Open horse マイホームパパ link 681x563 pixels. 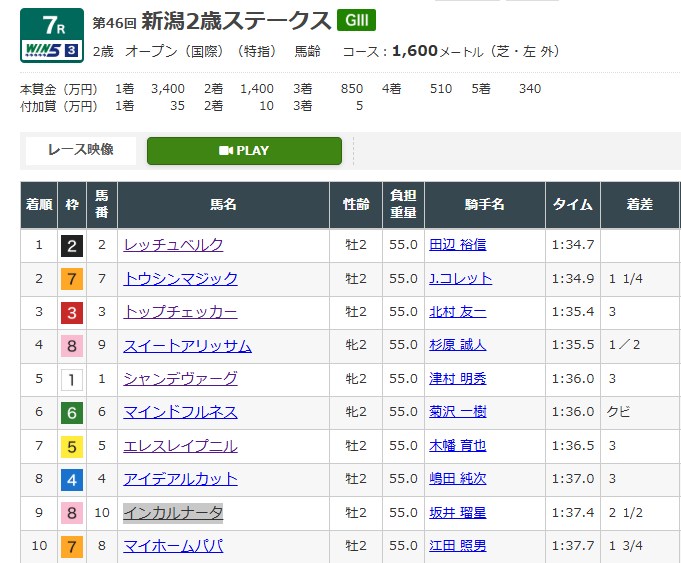[173, 546]
